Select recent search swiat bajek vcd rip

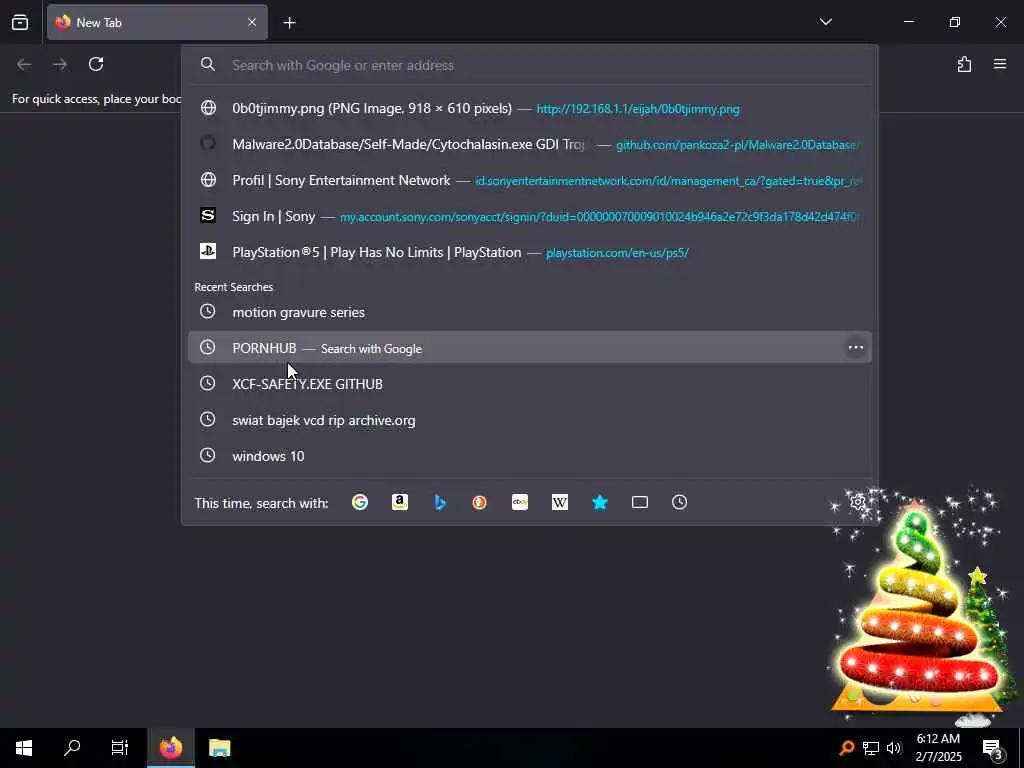(x=530, y=420)
